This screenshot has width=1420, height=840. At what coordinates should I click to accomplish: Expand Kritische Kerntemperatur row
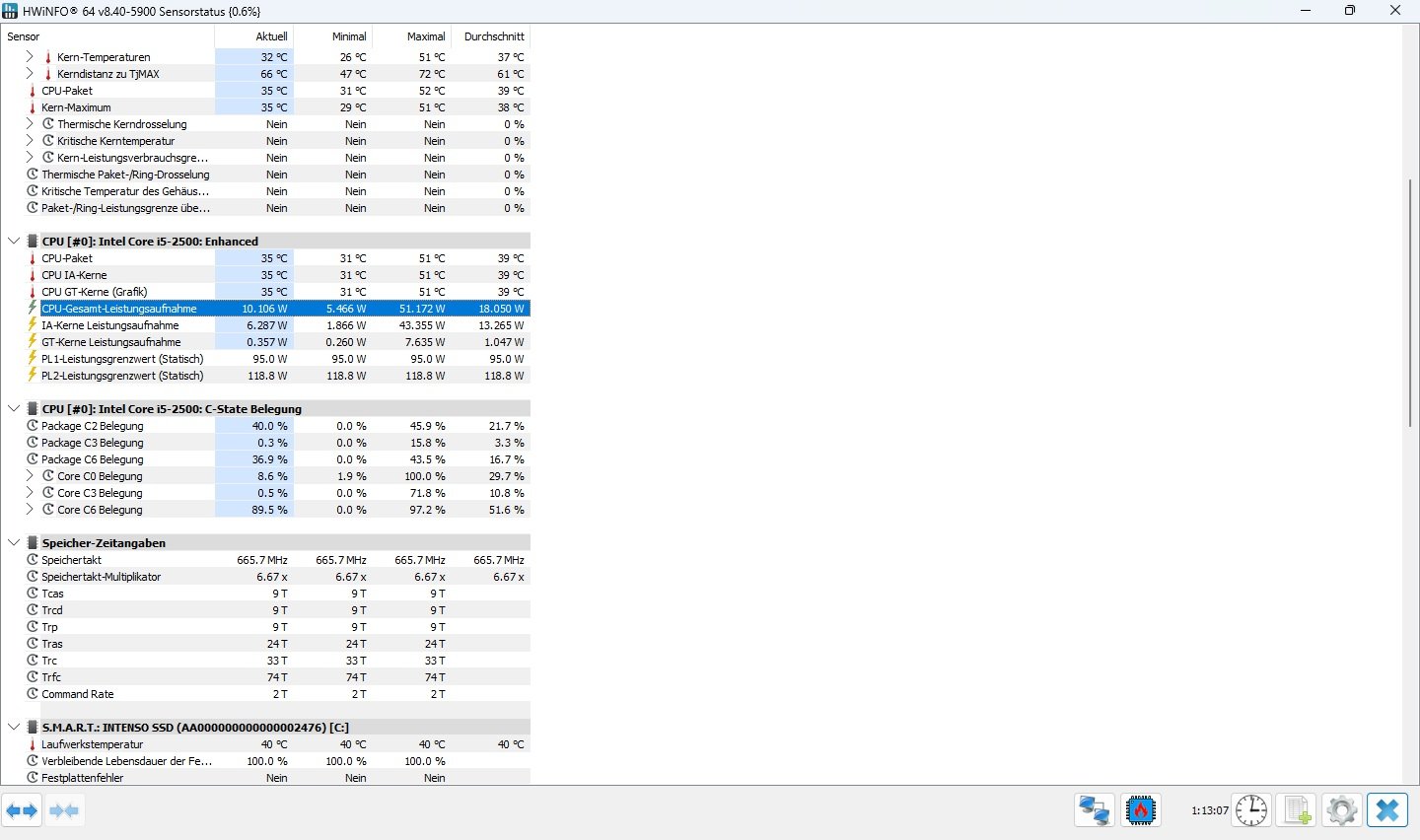tap(30, 141)
